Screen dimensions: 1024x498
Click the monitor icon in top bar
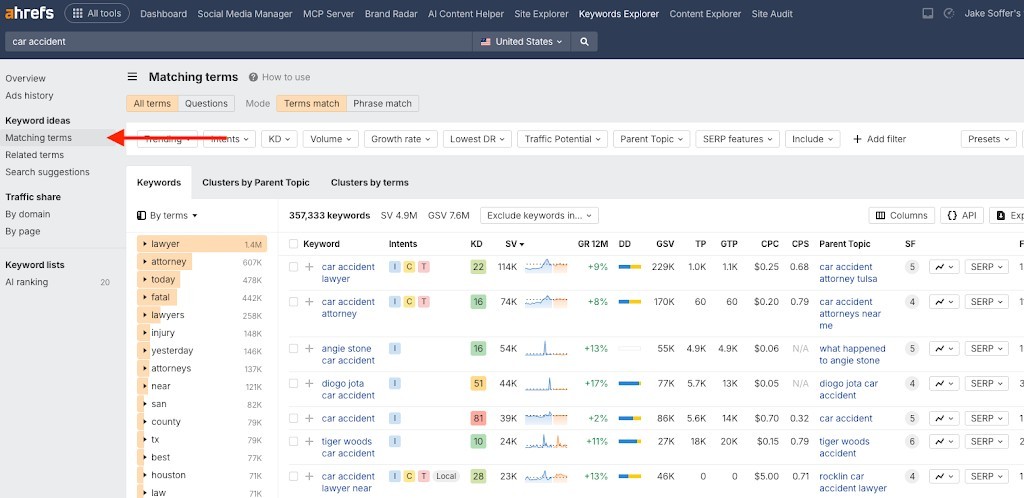point(927,13)
